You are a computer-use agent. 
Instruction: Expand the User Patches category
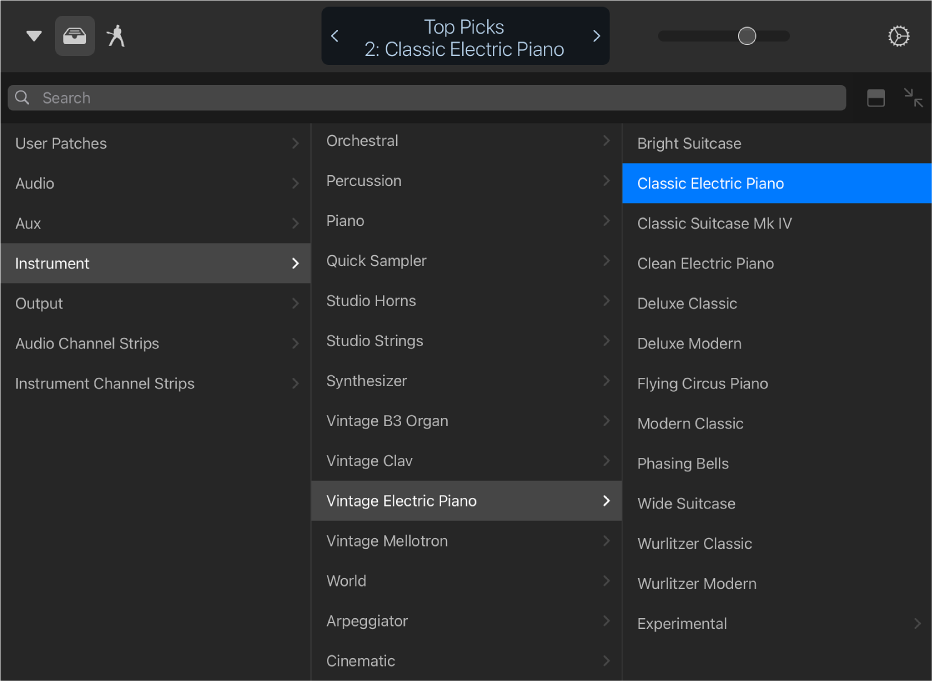155,143
